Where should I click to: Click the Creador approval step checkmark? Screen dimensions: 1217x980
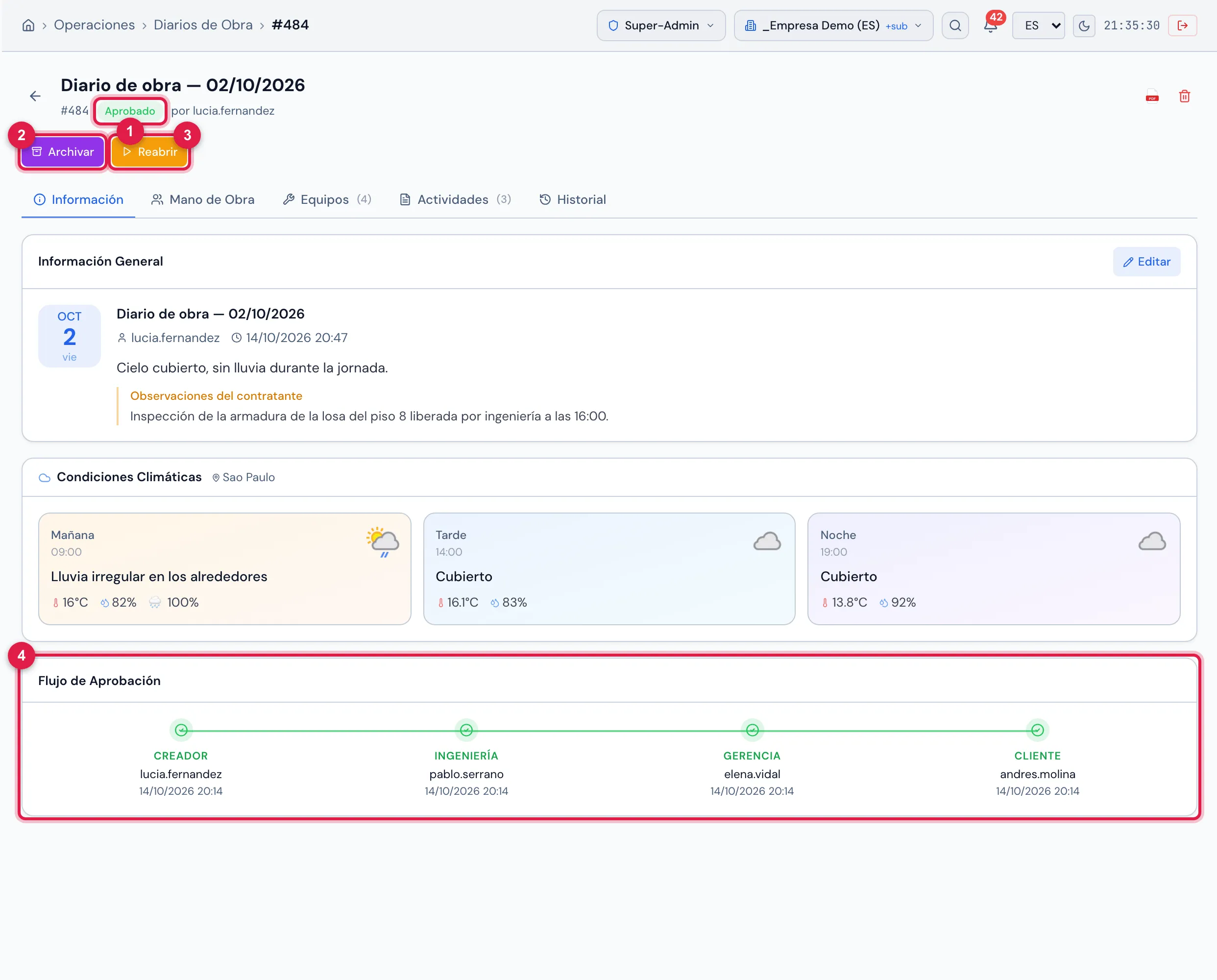coord(181,730)
